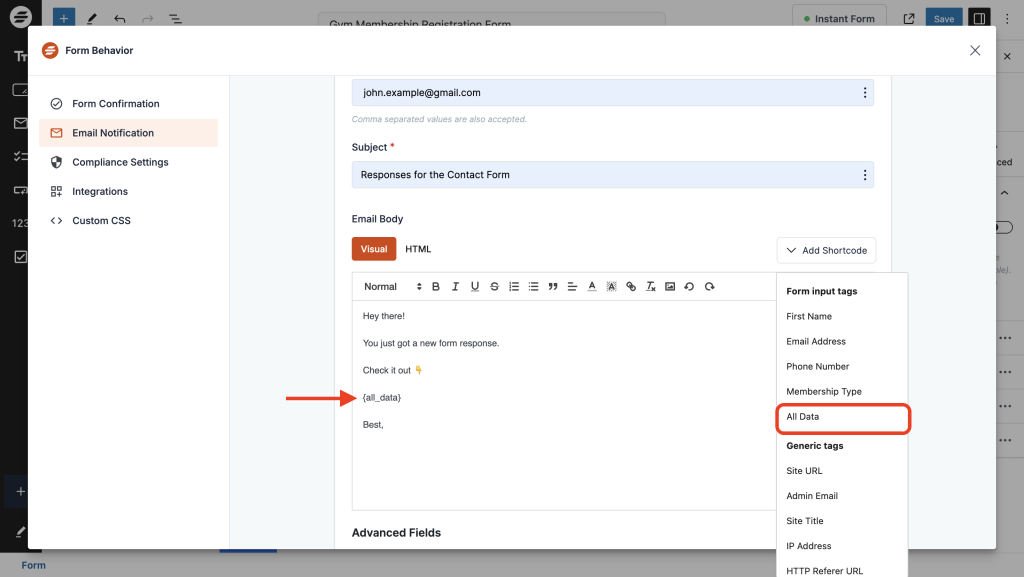Viewport: 1024px width, 577px height.
Task: Click the strikethrough icon in editor toolbar
Action: [x=494, y=287]
